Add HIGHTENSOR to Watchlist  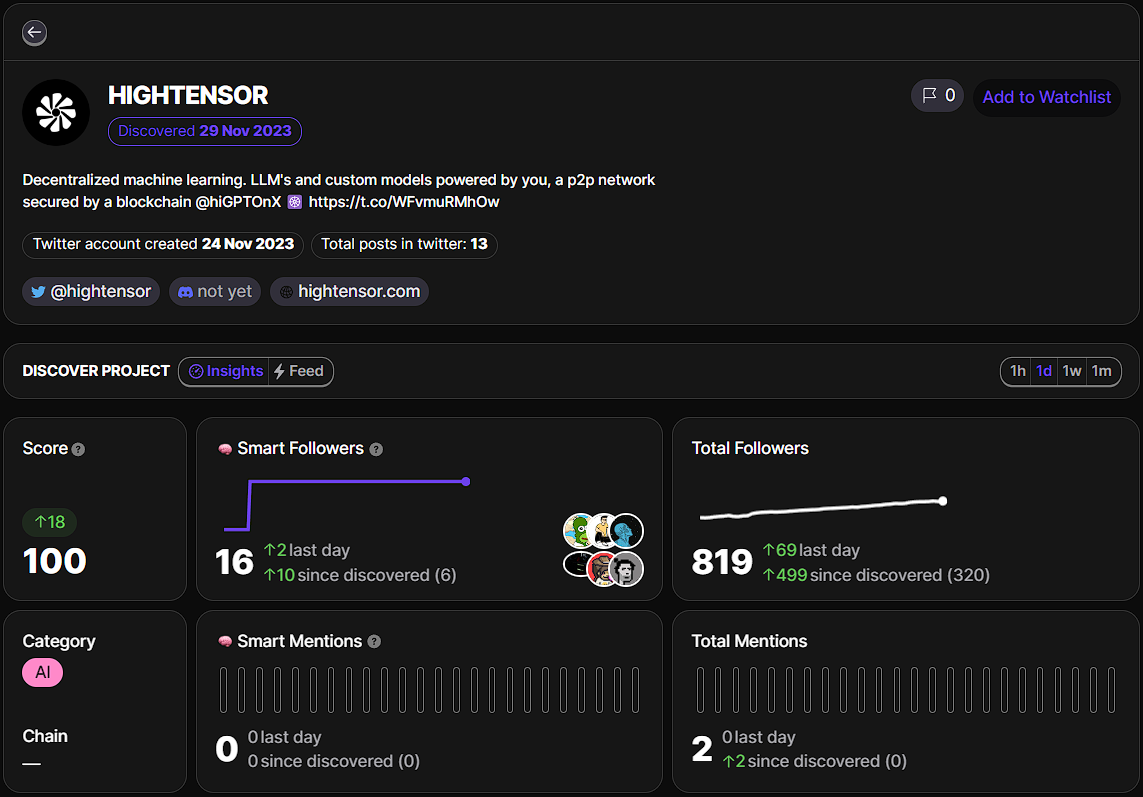pyautogui.click(x=1046, y=97)
